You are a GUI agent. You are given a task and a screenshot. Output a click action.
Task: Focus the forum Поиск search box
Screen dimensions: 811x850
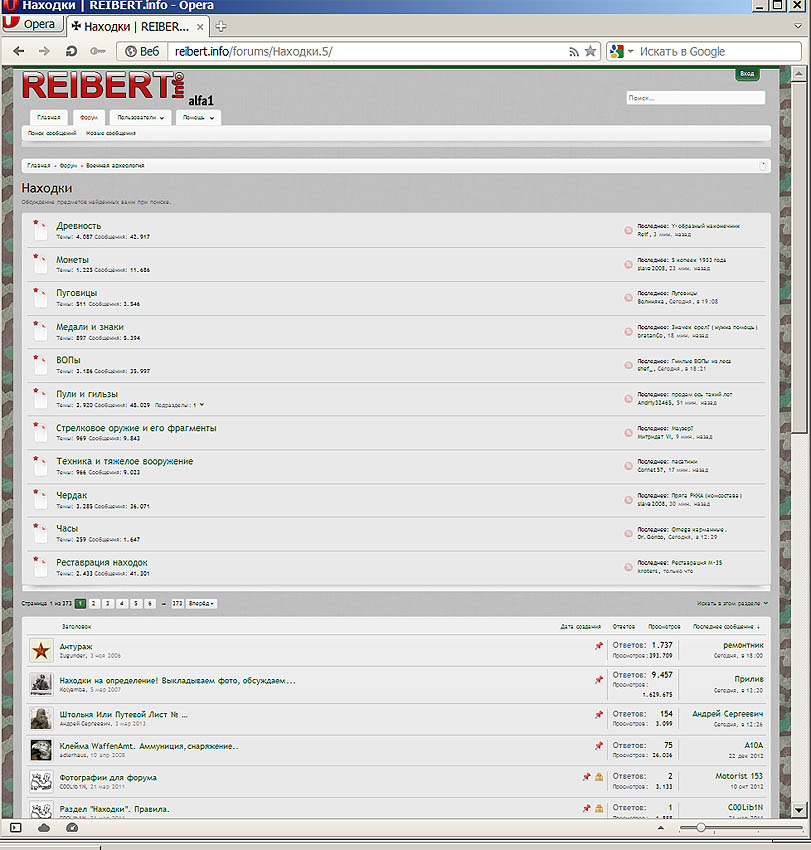[696, 98]
